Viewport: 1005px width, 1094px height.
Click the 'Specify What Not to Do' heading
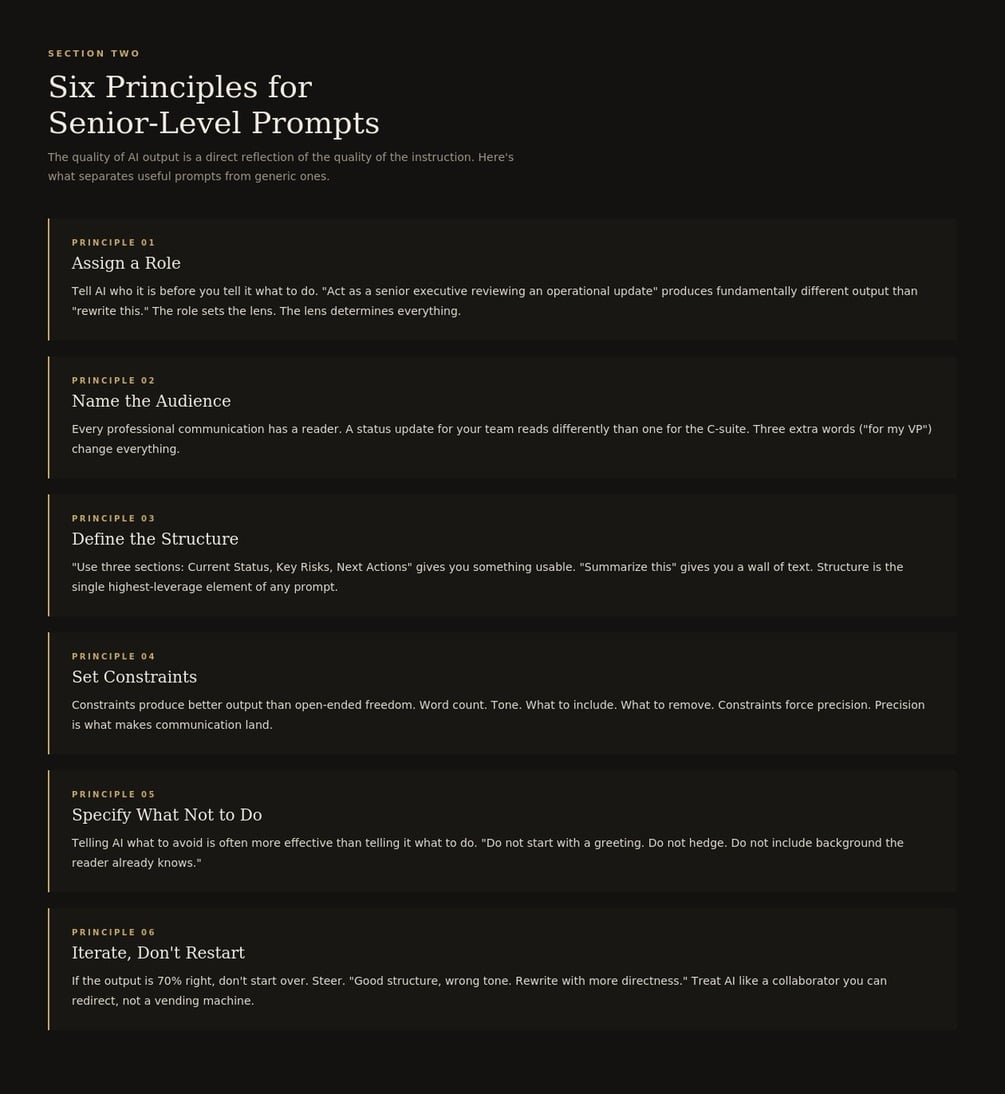pos(167,815)
